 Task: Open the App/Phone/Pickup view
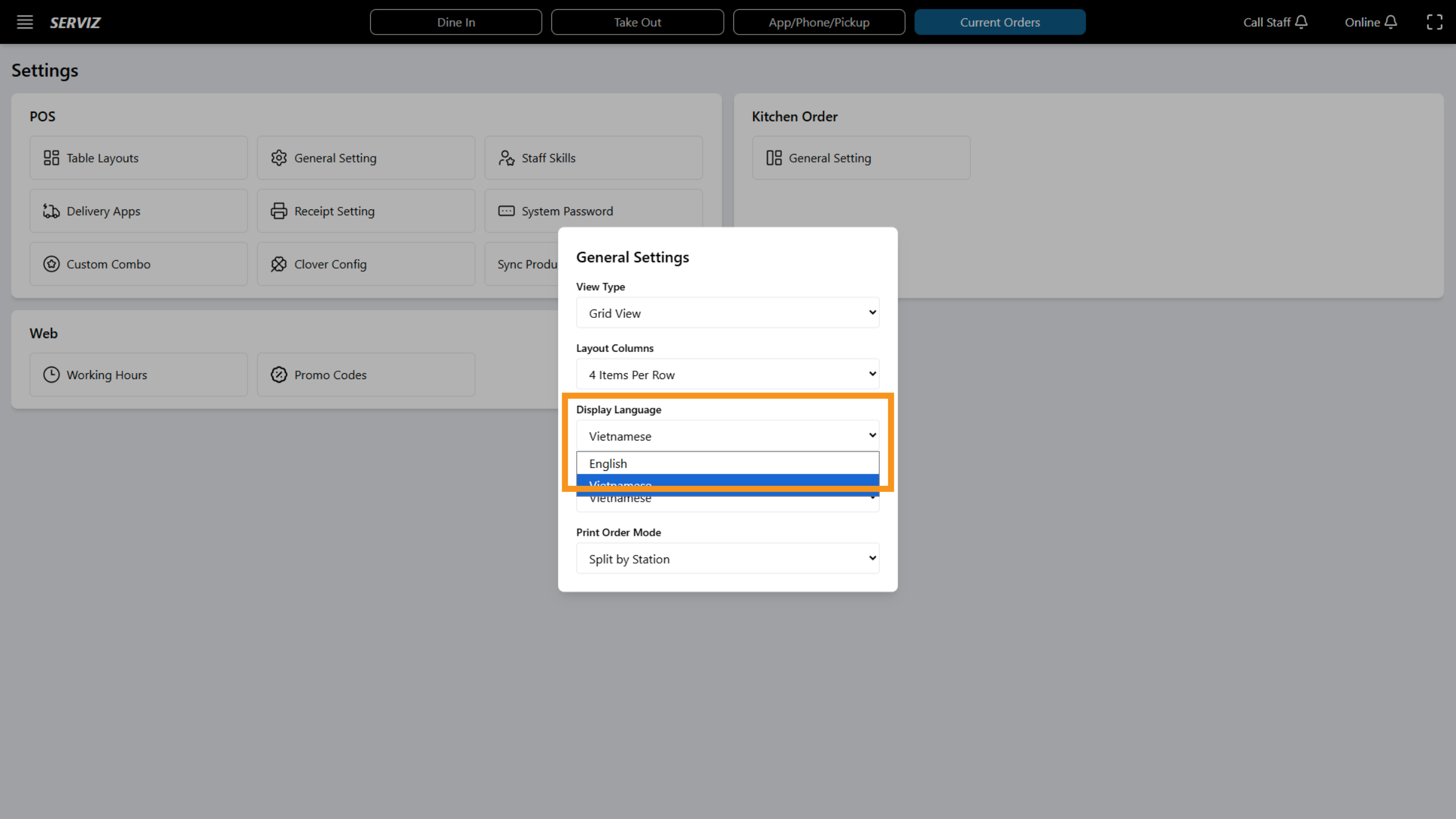819,22
